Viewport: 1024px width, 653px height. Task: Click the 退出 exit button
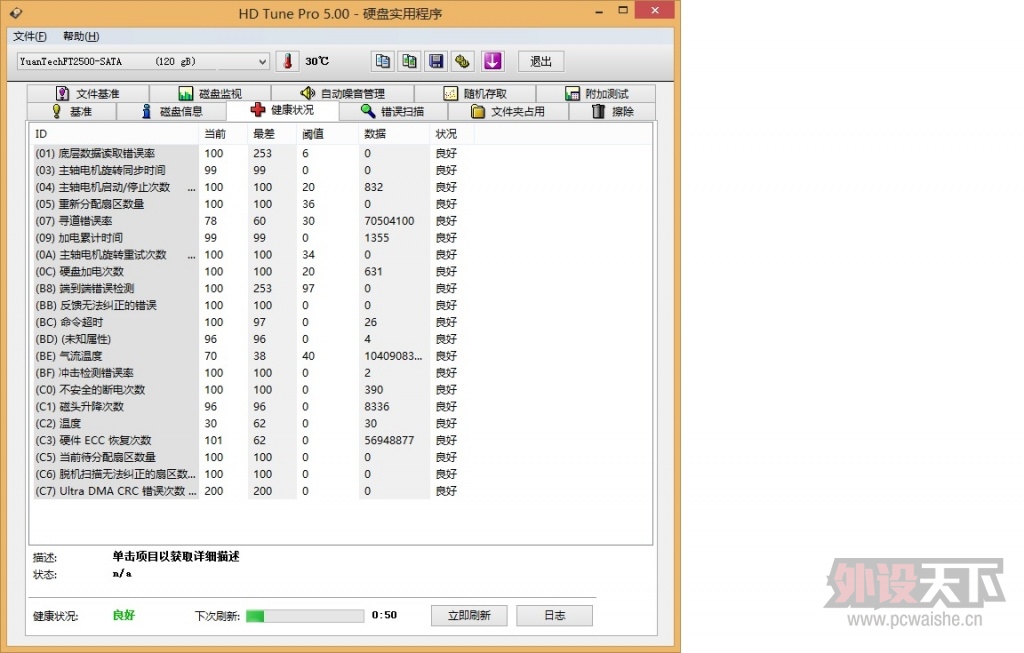point(541,61)
